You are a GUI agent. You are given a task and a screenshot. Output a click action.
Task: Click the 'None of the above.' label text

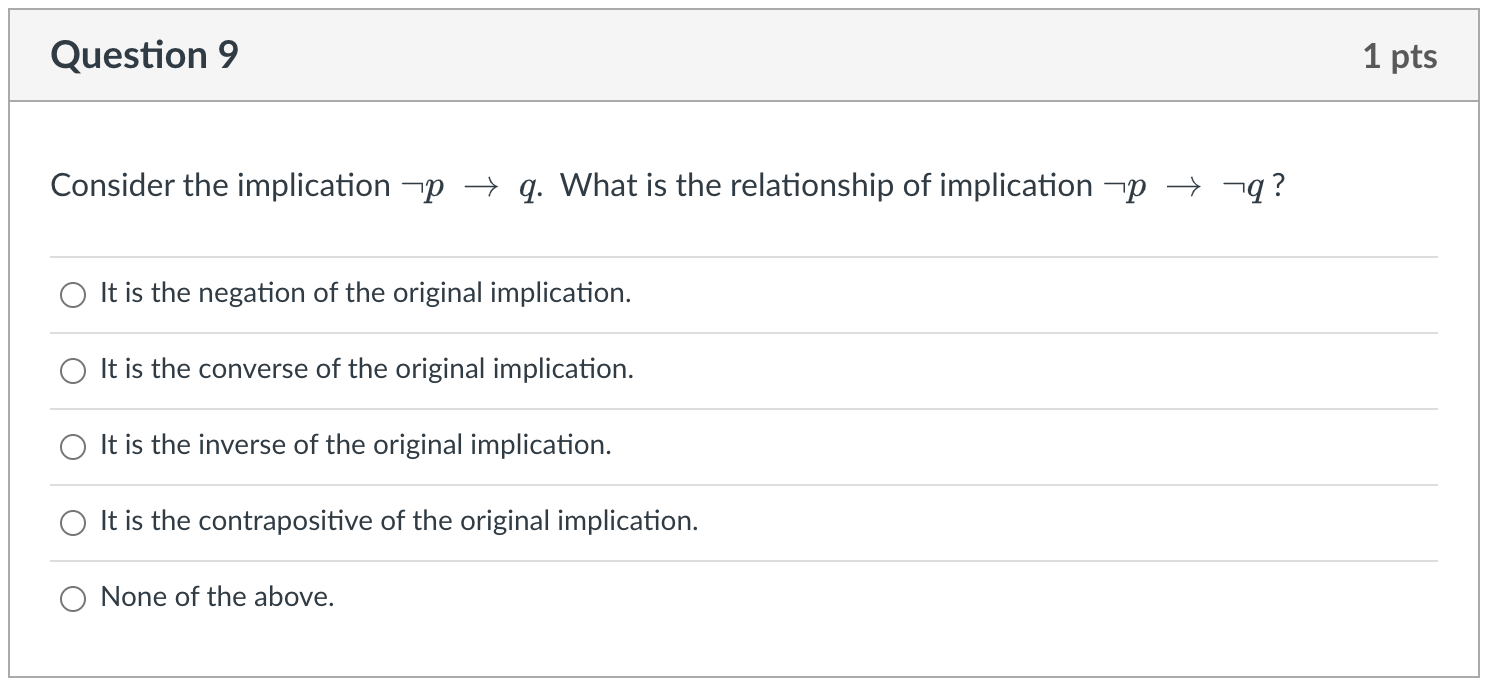[217, 597]
